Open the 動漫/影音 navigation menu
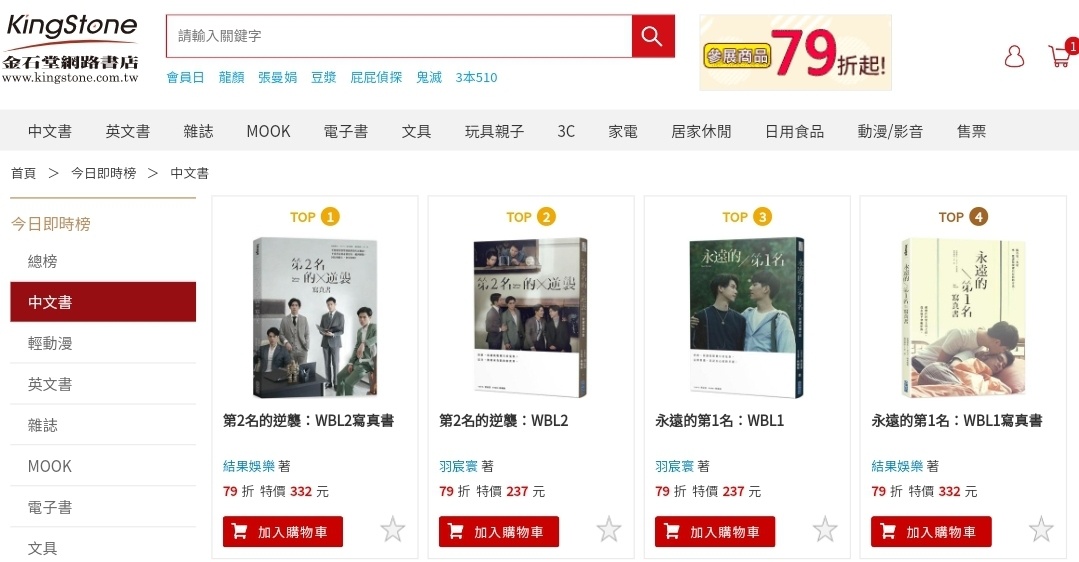Image resolution: width=1079 pixels, height=562 pixels. coord(890,131)
